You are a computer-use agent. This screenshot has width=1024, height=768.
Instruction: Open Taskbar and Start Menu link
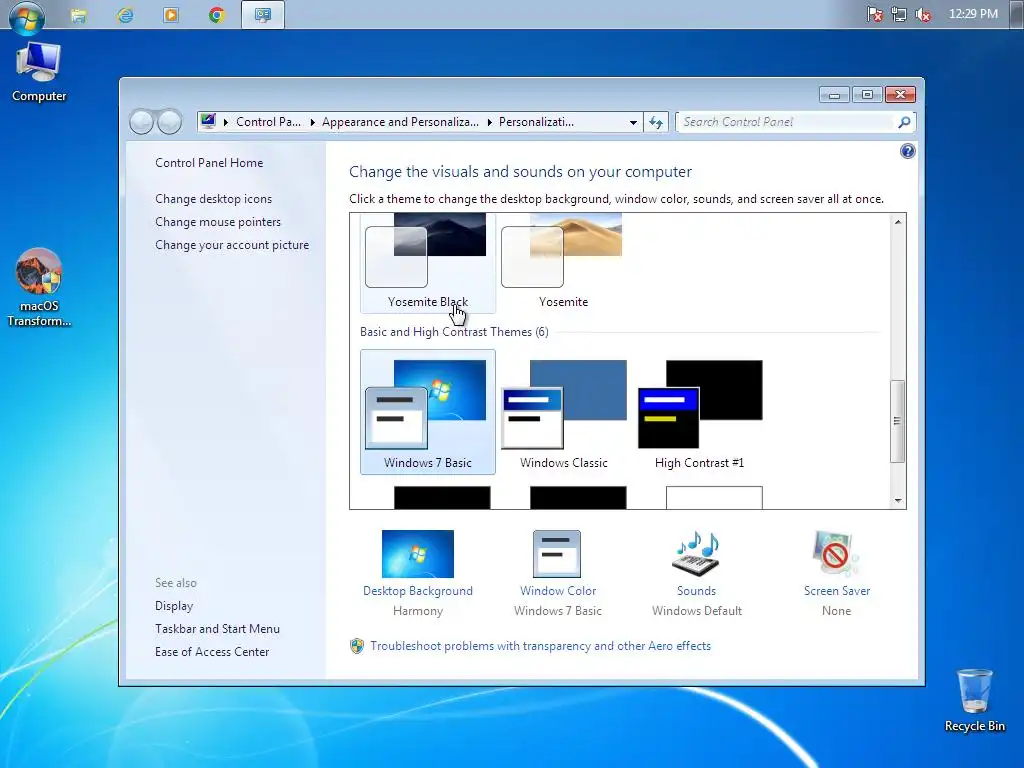[x=217, y=629]
